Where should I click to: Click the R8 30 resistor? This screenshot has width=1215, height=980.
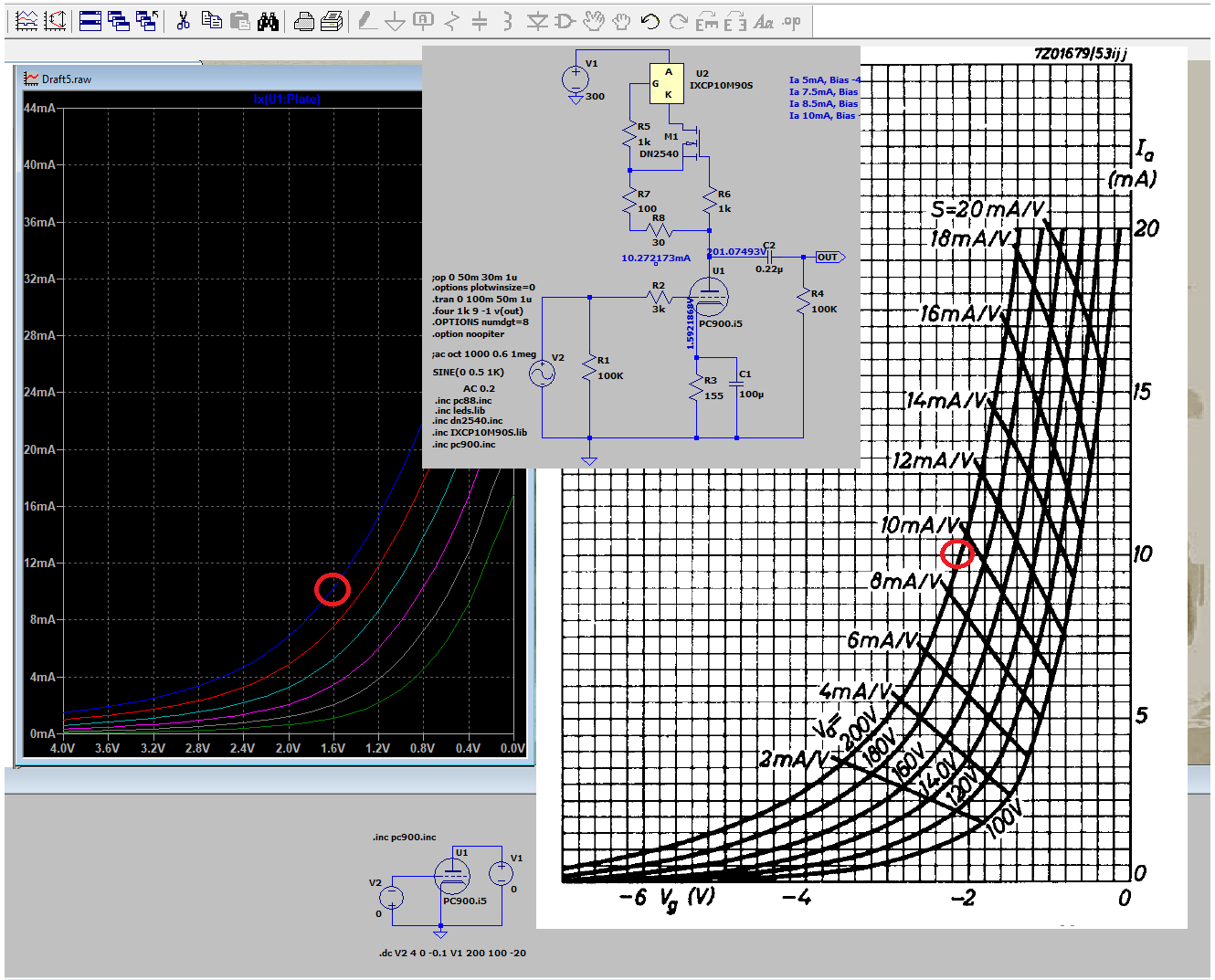[x=659, y=230]
